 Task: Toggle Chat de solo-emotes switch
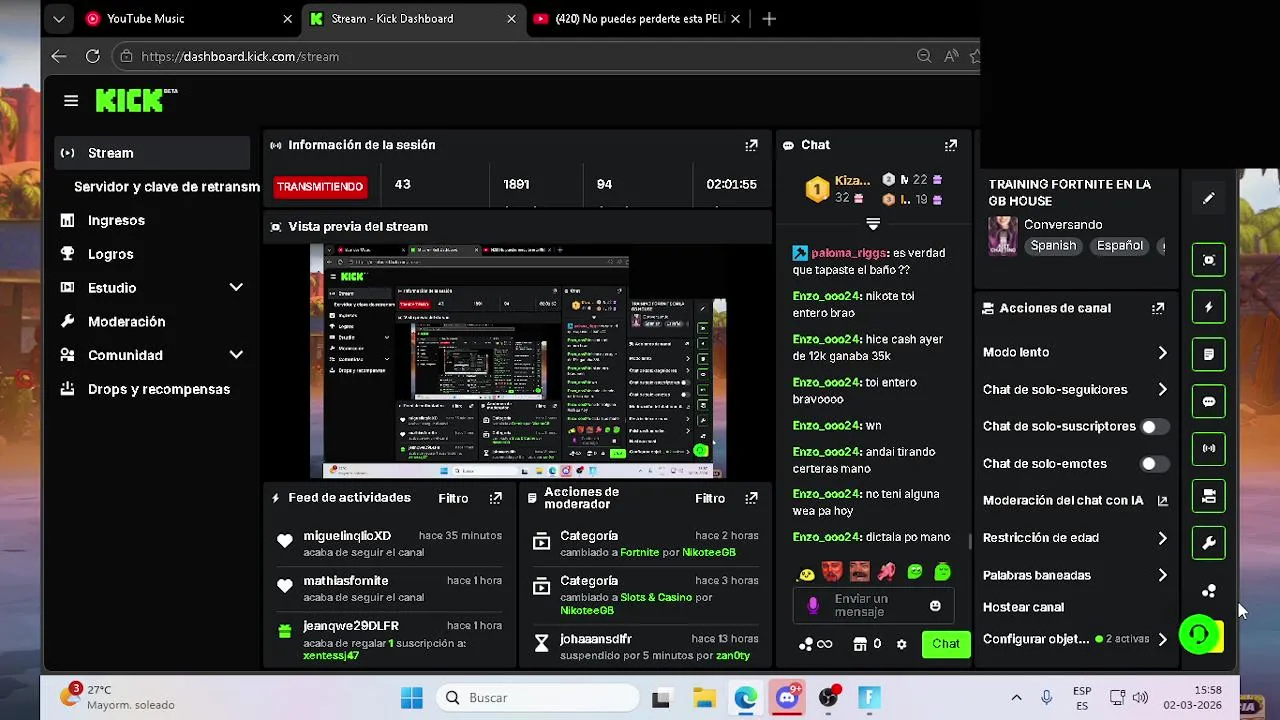(1154, 464)
